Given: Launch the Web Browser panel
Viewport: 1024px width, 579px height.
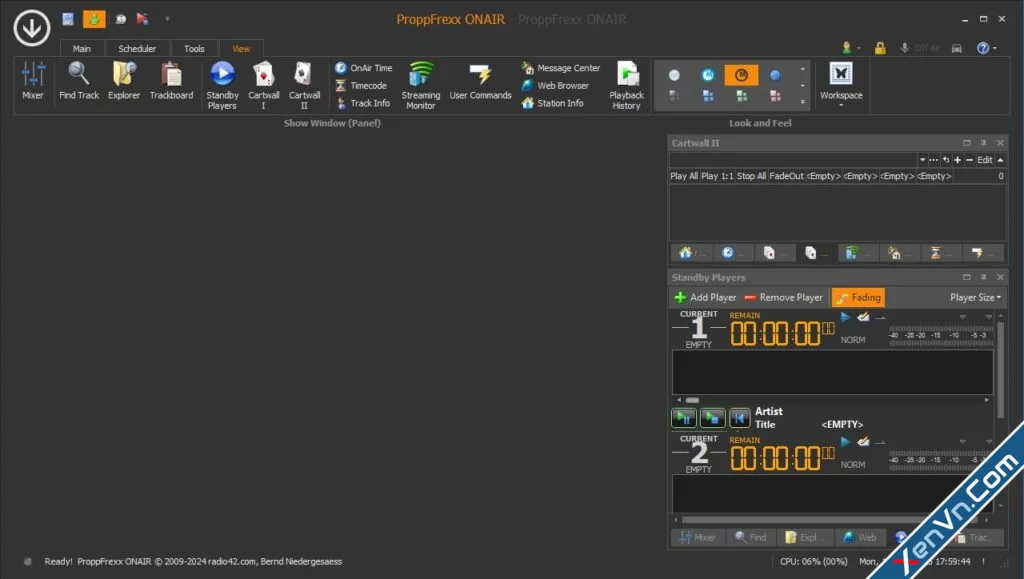Looking at the screenshot, I should [x=555, y=86].
